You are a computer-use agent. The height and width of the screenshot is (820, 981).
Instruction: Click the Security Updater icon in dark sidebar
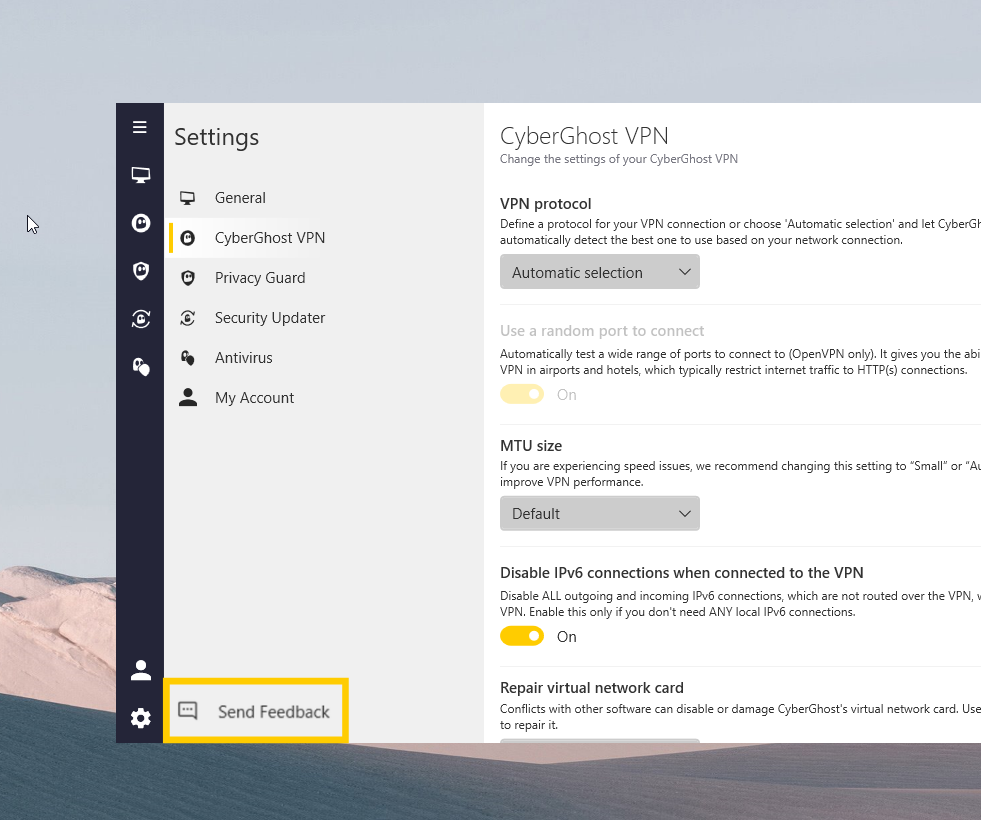(x=141, y=319)
